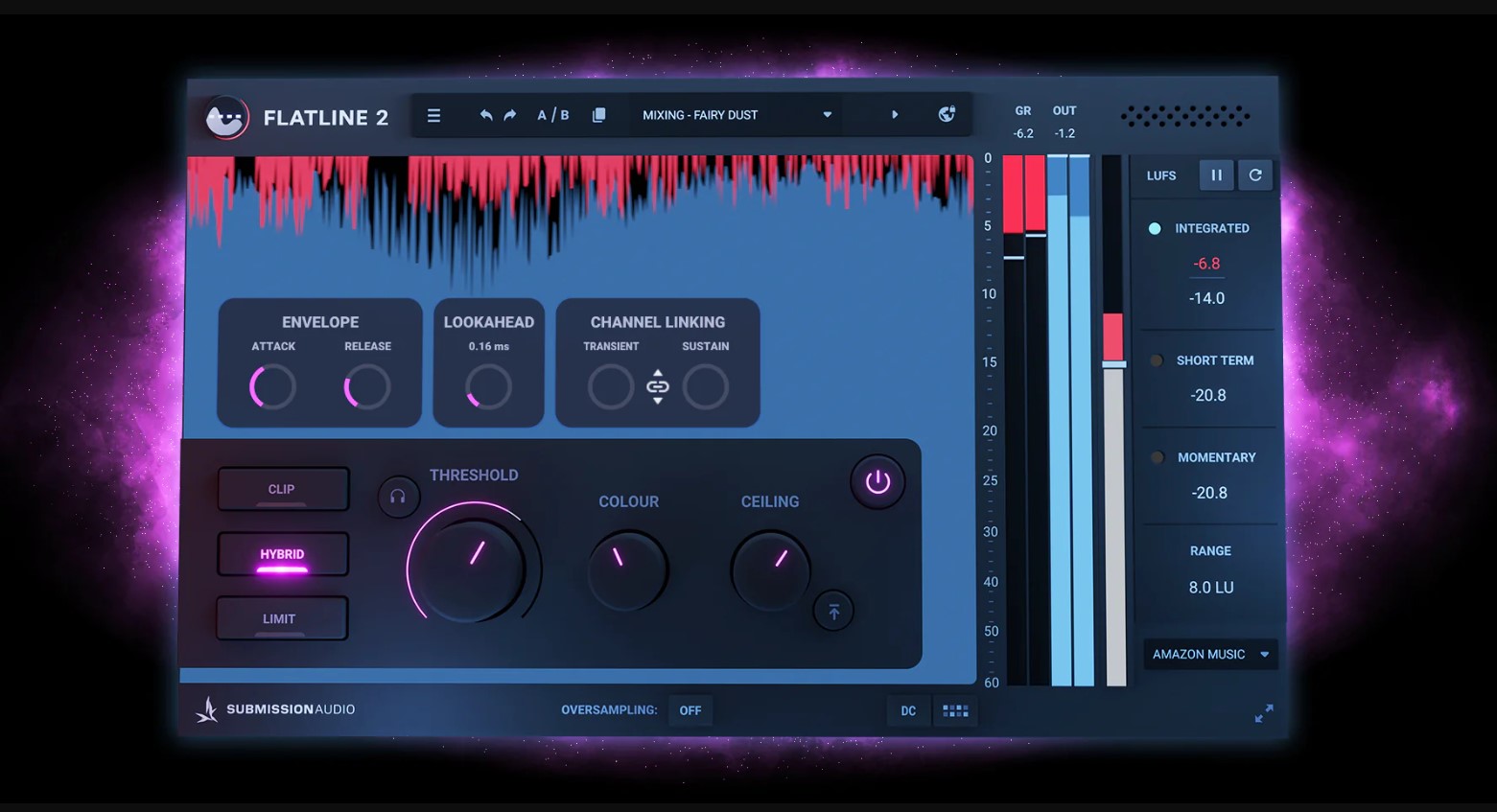Click the lookahead value 0.16 ms
The height and width of the screenshot is (812, 1497).
pos(489,346)
